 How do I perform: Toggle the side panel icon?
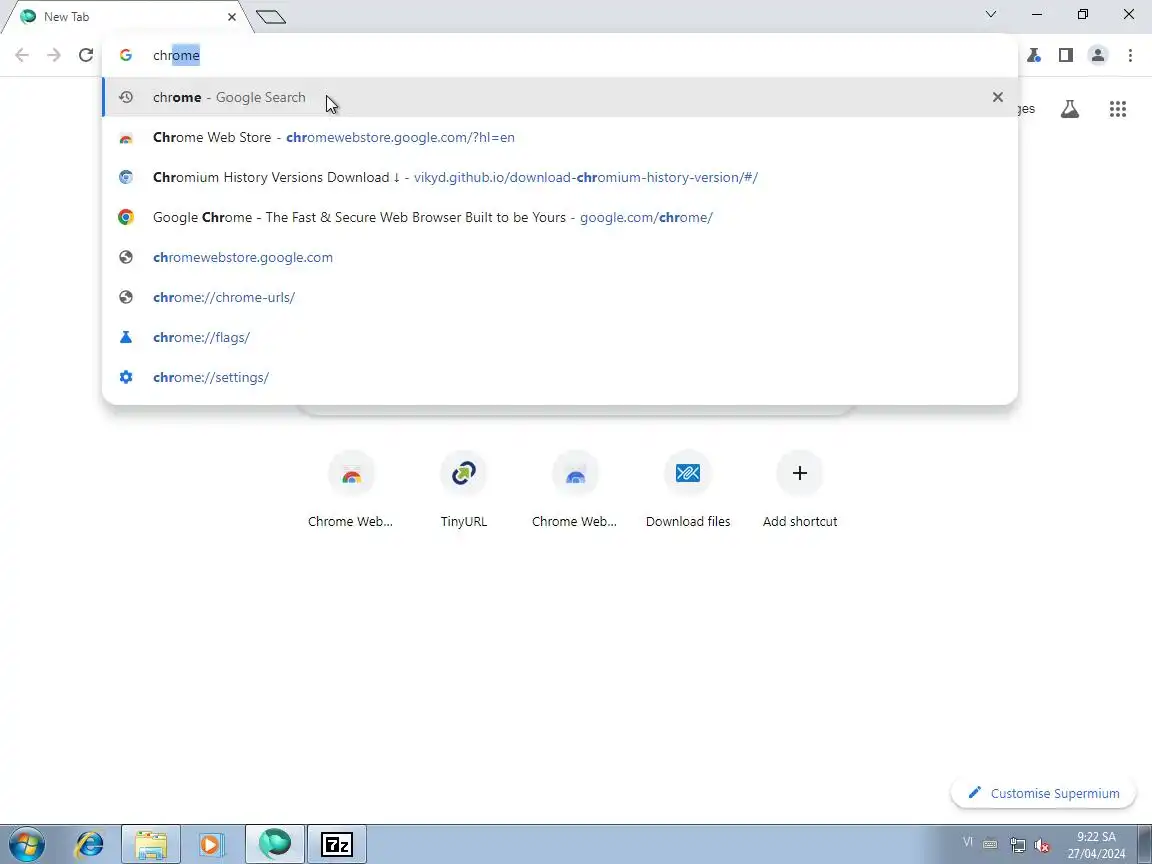pos(1065,55)
